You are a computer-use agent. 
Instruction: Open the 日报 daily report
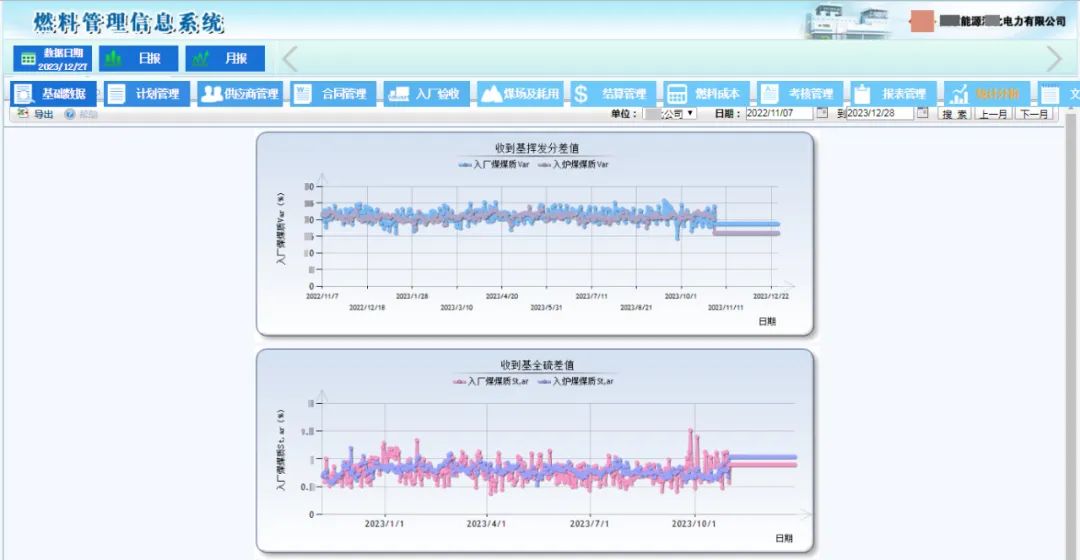coord(137,58)
